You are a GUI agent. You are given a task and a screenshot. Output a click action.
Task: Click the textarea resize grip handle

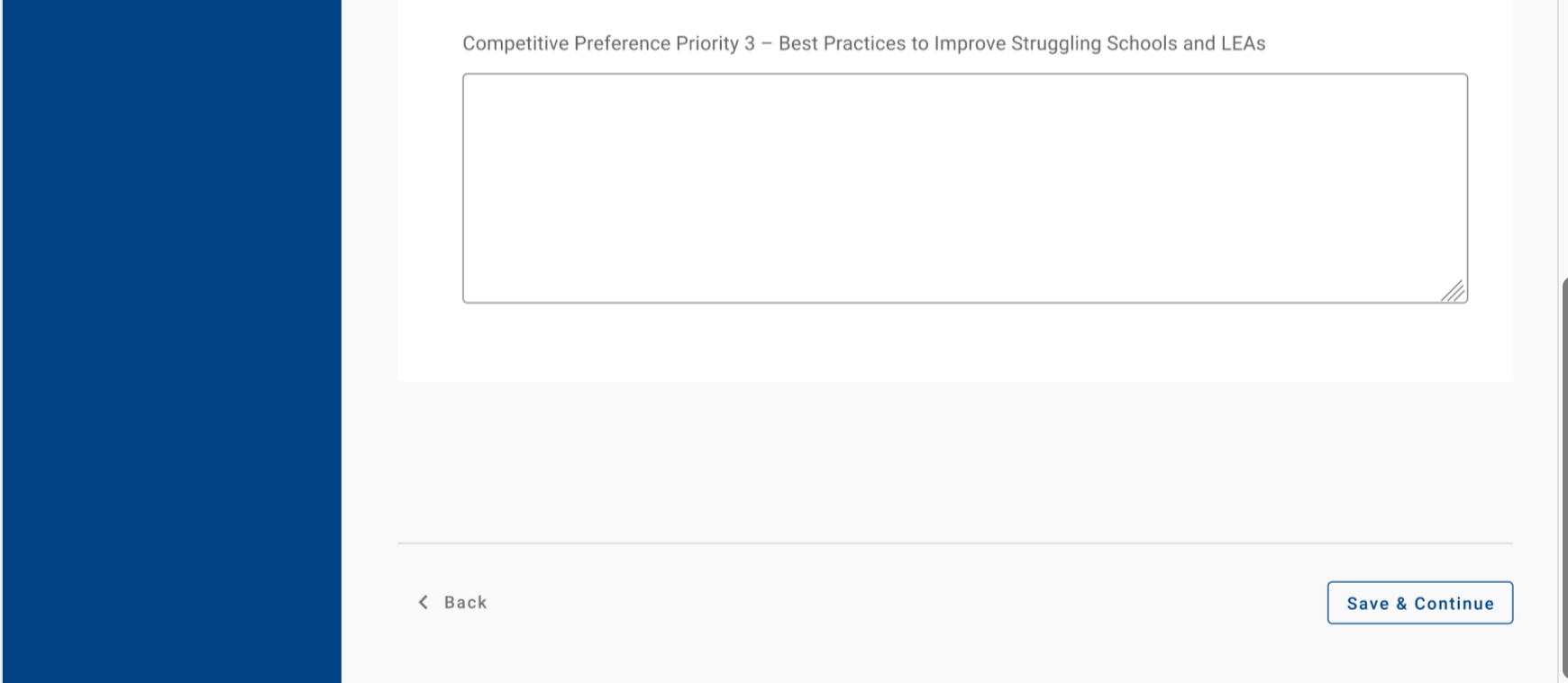(1453, 291)
